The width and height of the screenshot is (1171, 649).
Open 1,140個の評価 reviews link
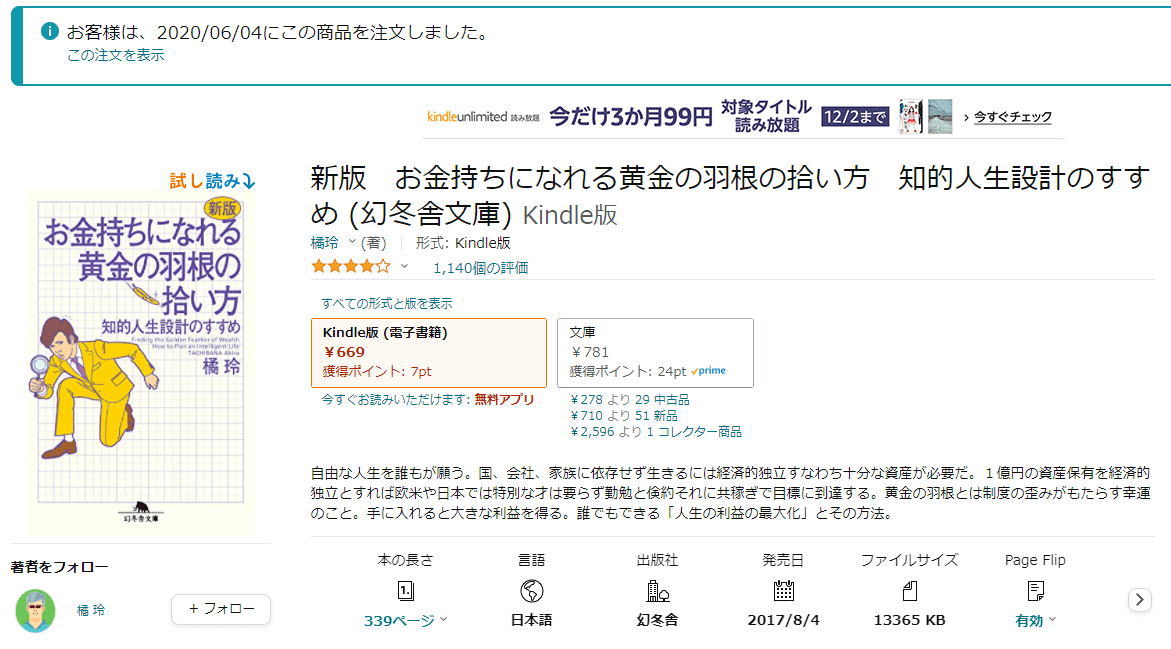point(481,267)
